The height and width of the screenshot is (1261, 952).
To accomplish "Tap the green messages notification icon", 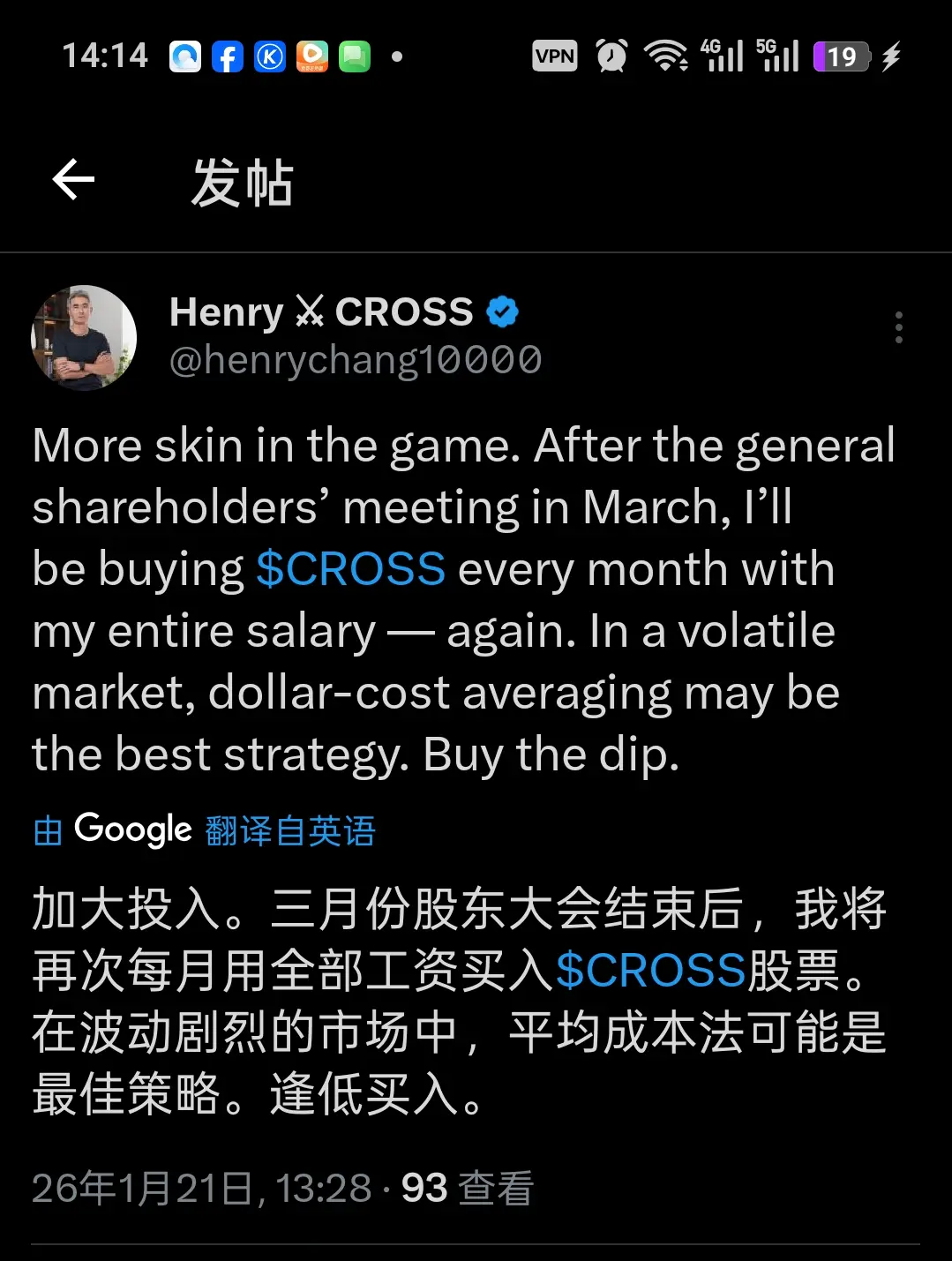I will [x=355, y=56].
